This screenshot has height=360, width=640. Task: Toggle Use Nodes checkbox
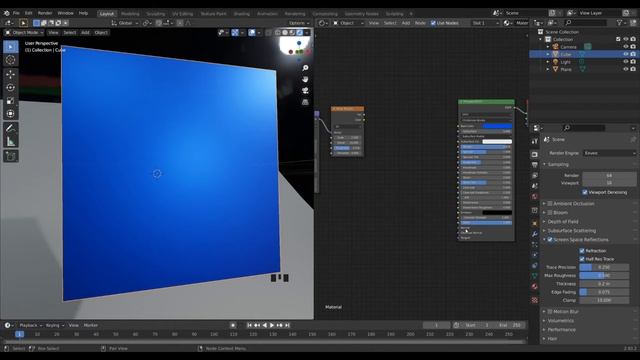click(x=433, y=23)
